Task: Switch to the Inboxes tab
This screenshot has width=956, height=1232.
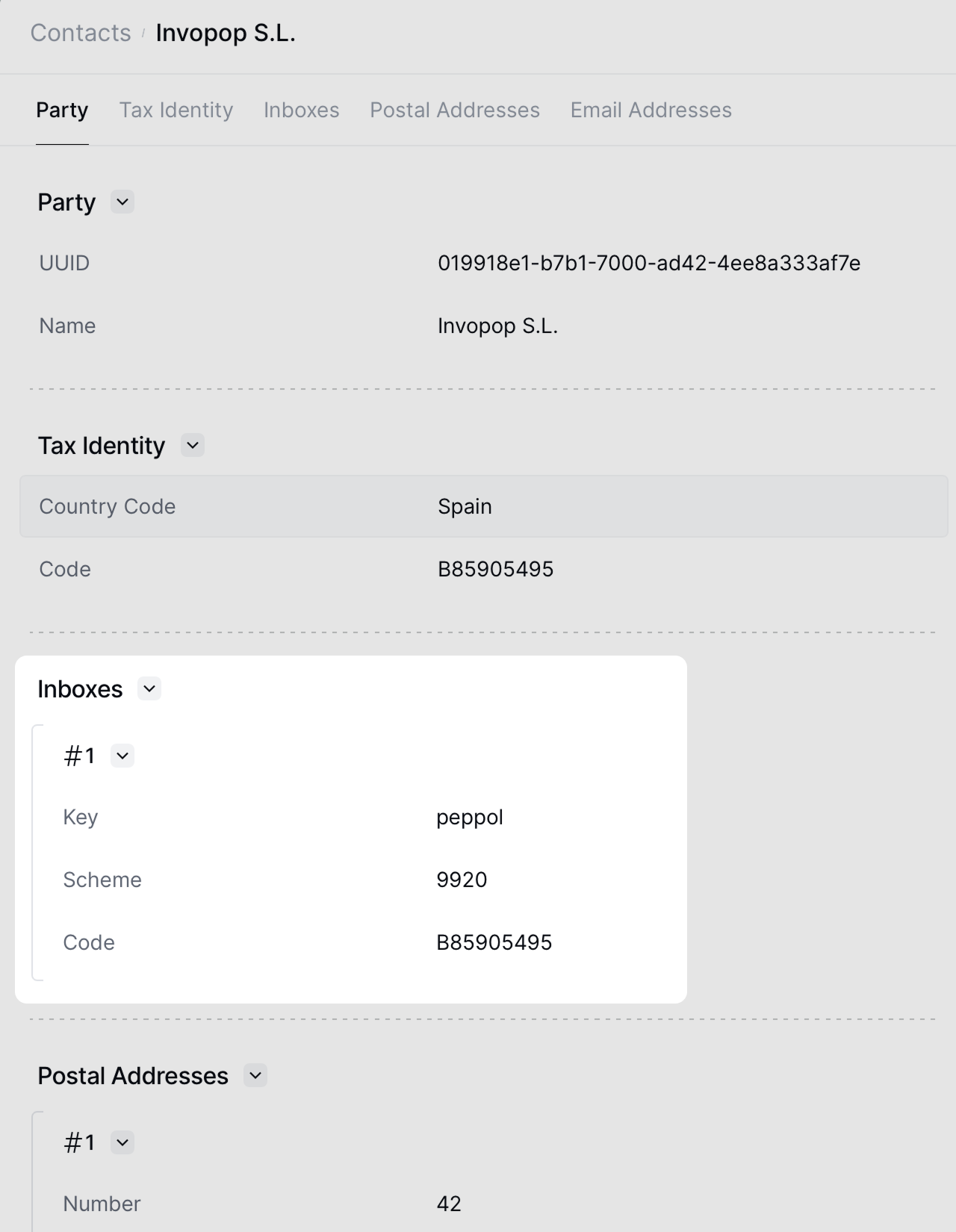Action: pos(302,110)
